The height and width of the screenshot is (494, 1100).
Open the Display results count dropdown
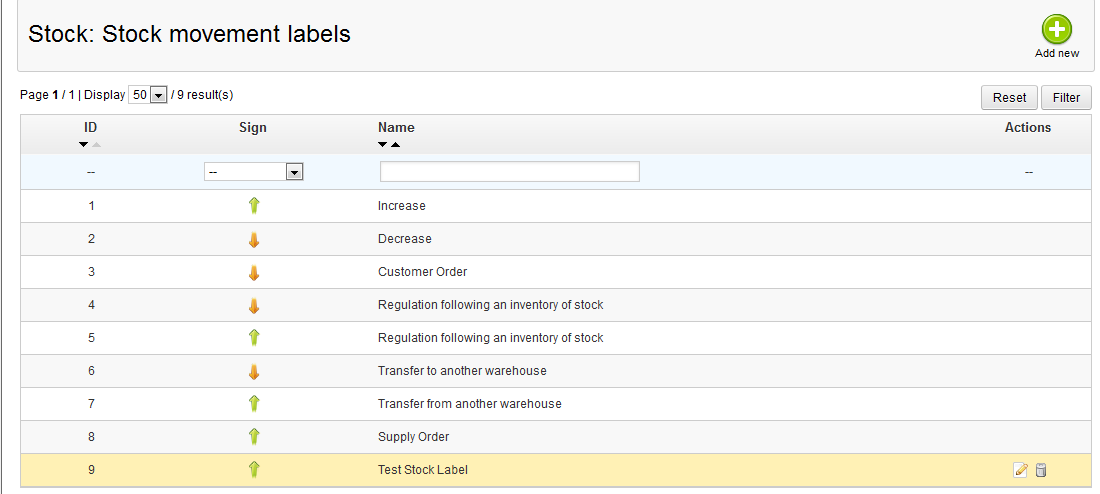tap(147, 95)
